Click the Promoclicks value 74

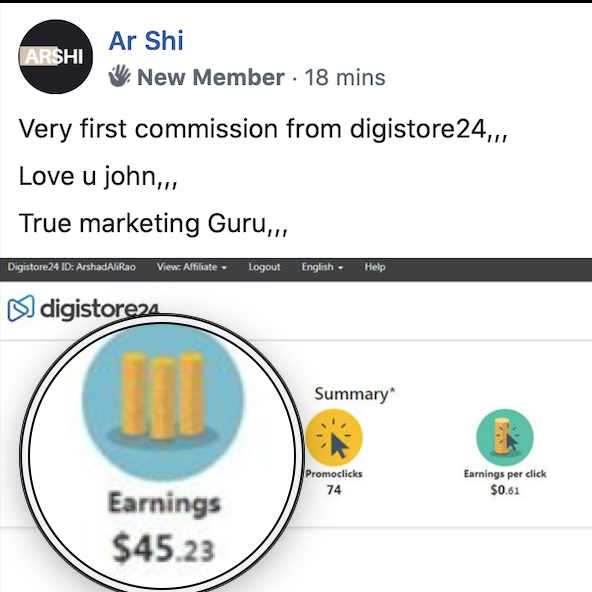334,490
